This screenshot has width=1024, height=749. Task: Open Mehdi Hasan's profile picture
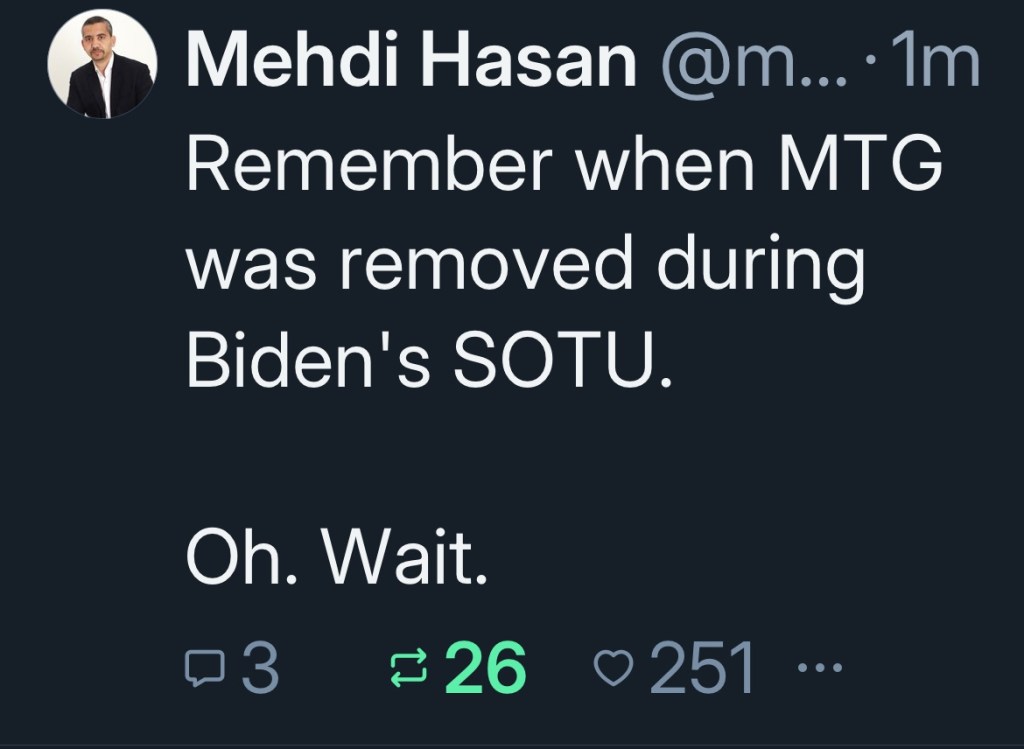[x=102, y=66]
